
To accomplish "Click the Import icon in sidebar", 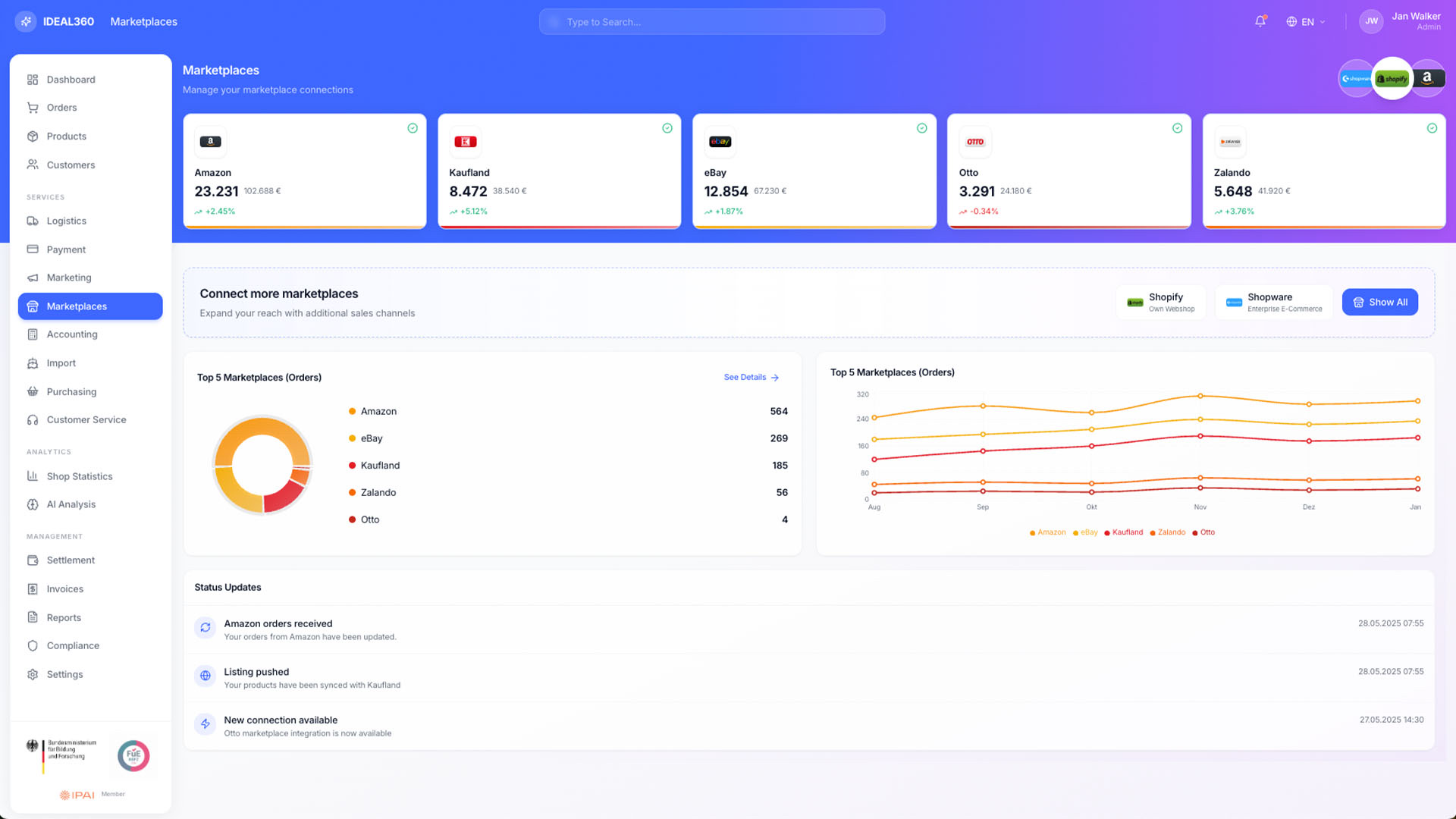I will (x=33, y=363).
